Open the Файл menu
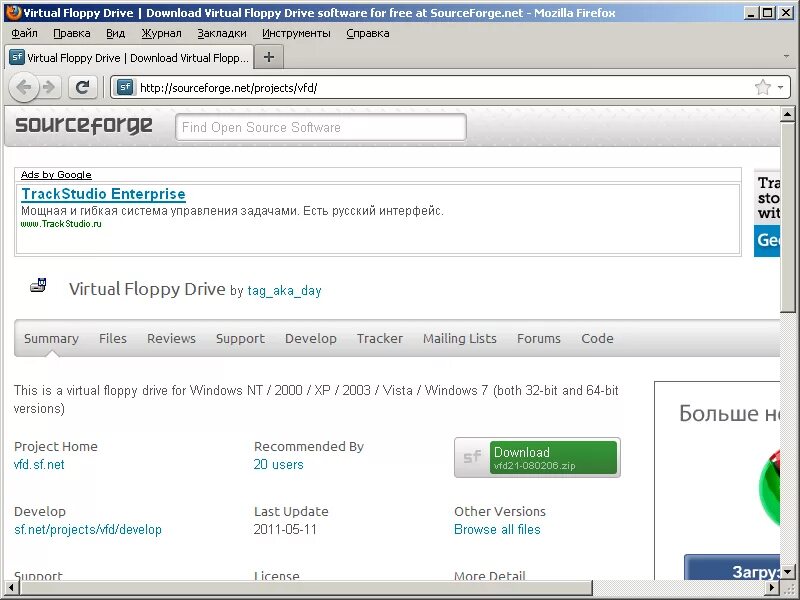The image size is (800, 600). click(24, 33)
